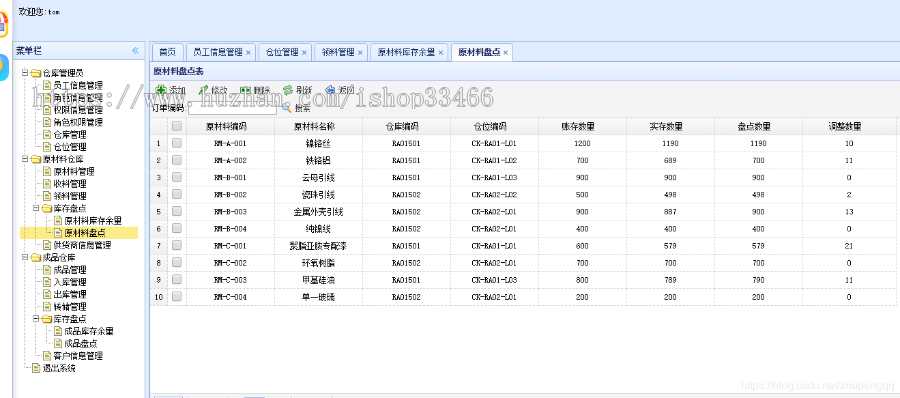Click the 原材料名称 column header
This screenshot has width=900, height=398.
319,126
